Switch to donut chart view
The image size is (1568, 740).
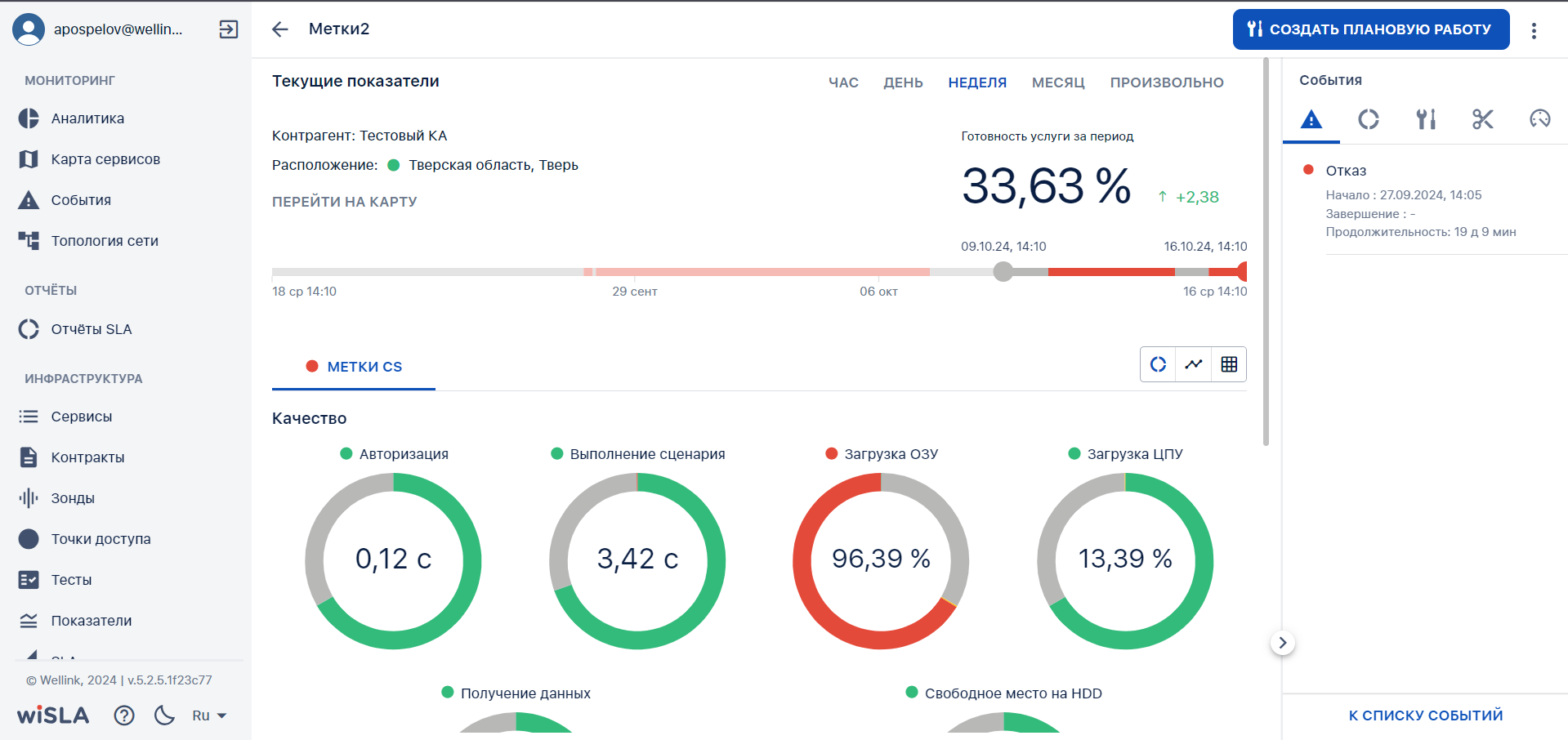(1159, 364)
